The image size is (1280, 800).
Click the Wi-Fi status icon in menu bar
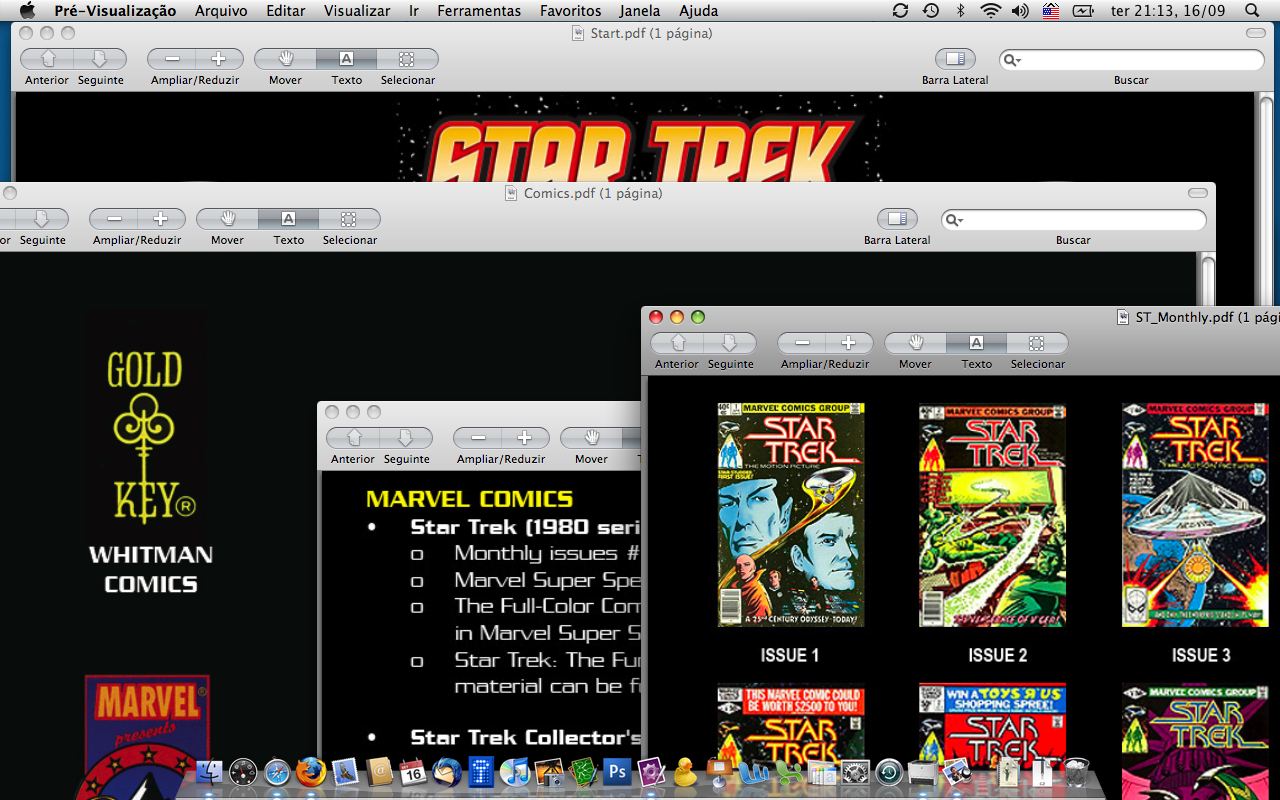(990, 11)
